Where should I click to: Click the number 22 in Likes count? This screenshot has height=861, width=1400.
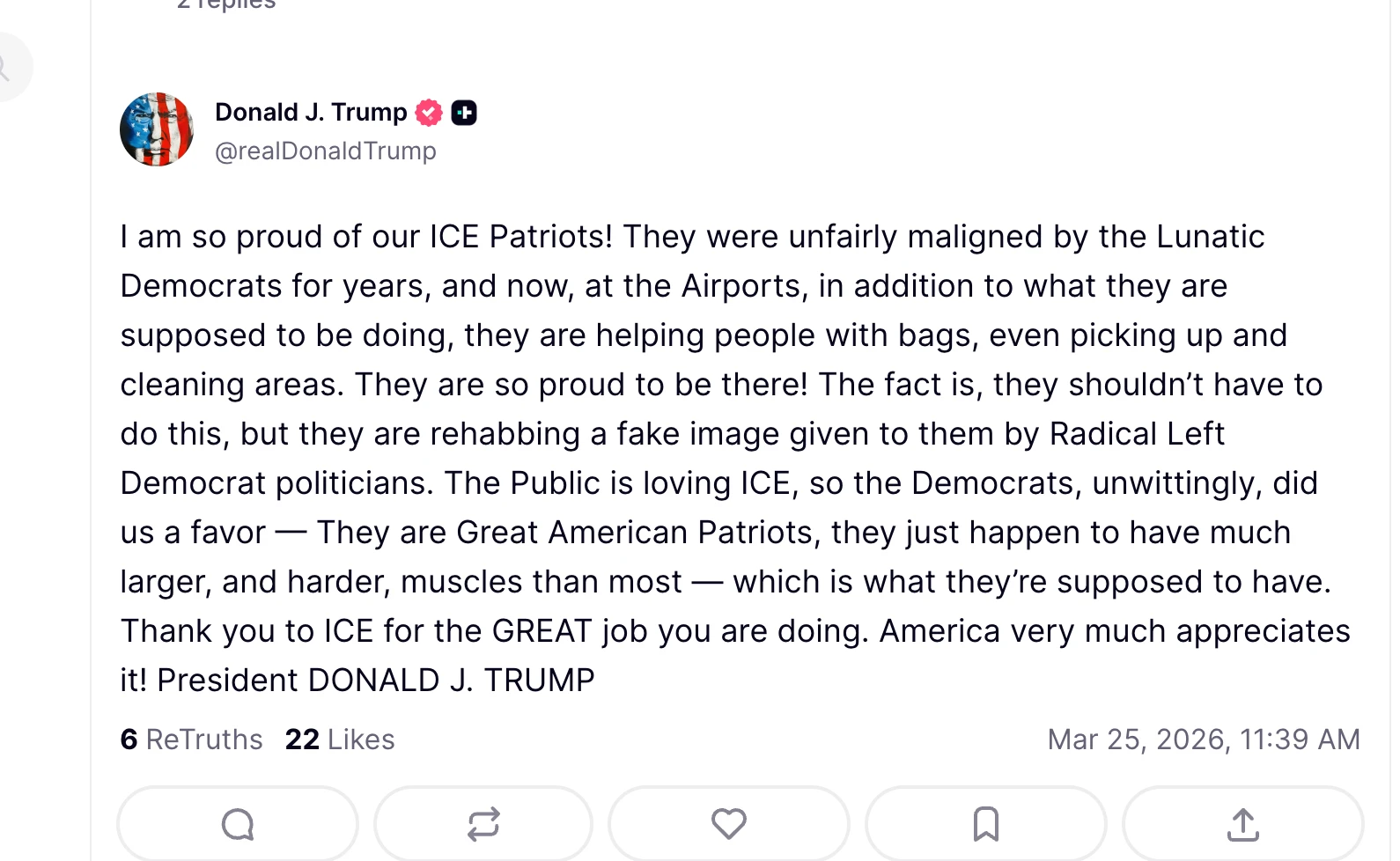[x=302, y=740]
